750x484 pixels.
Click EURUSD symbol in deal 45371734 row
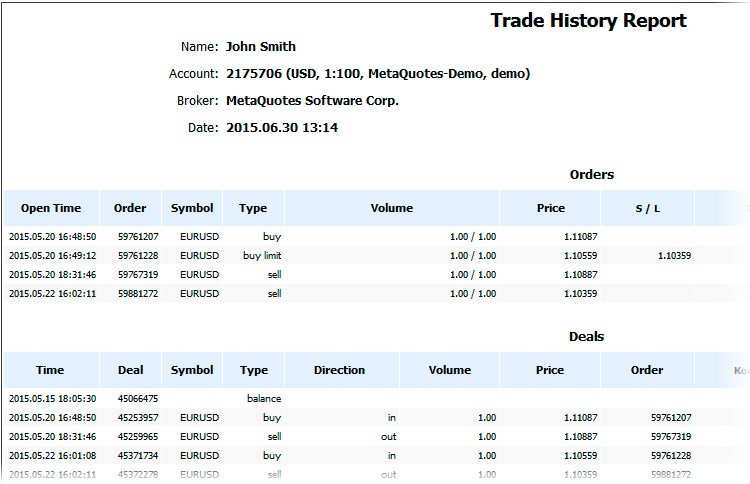click(199, 456)
